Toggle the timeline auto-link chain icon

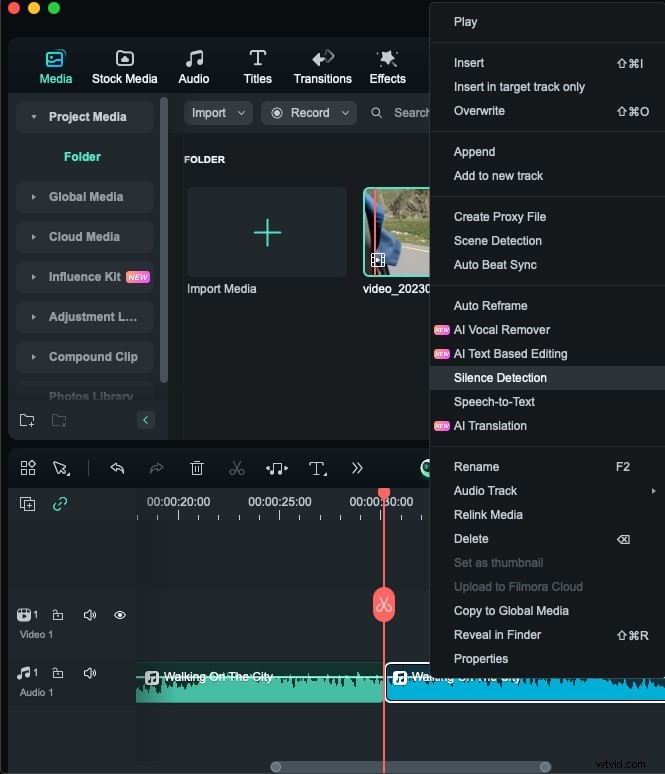[x=60, y=504]
